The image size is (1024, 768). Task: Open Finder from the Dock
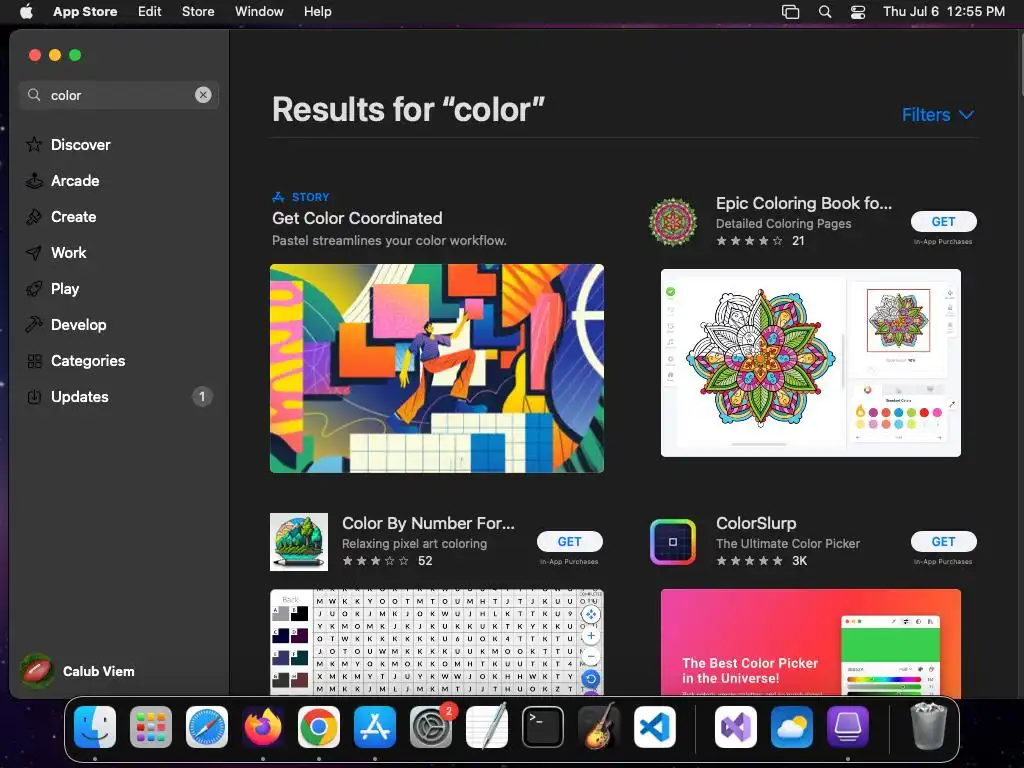point(95,727)
